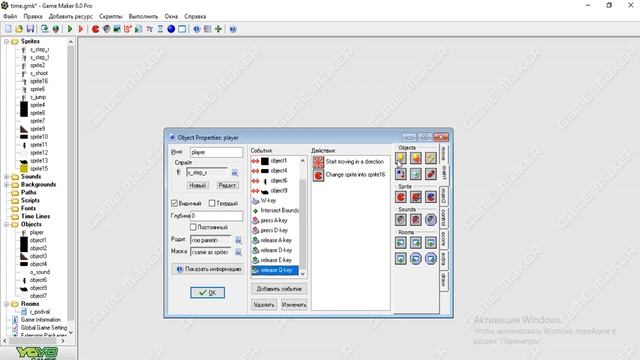Image resolution: width=640 pixels, height=360 pixels.
Task: Open the Добавить ресурс menu
Action: click(x=71, y=16)
